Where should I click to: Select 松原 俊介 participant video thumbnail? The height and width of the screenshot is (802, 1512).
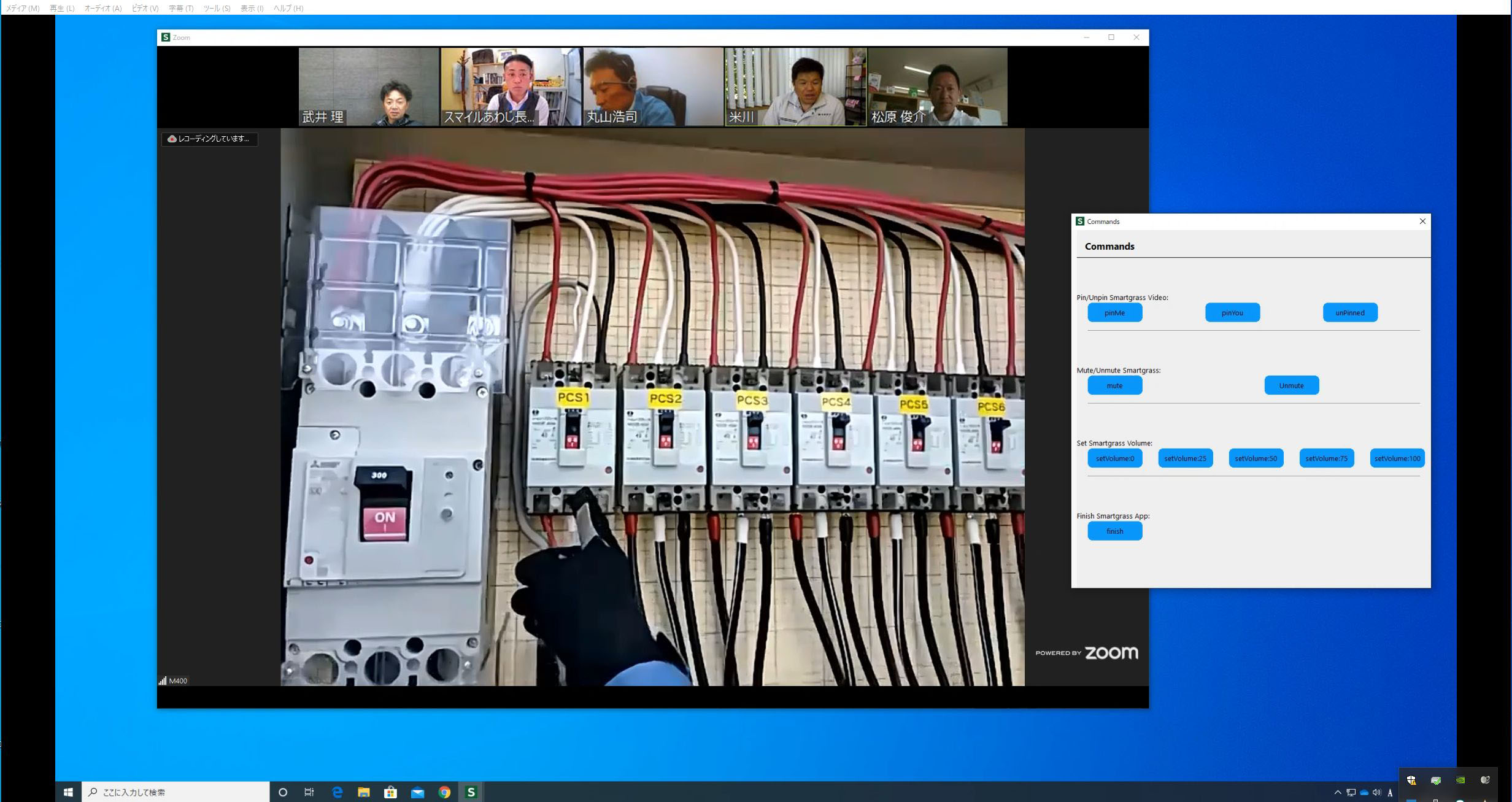coord(938,87)
